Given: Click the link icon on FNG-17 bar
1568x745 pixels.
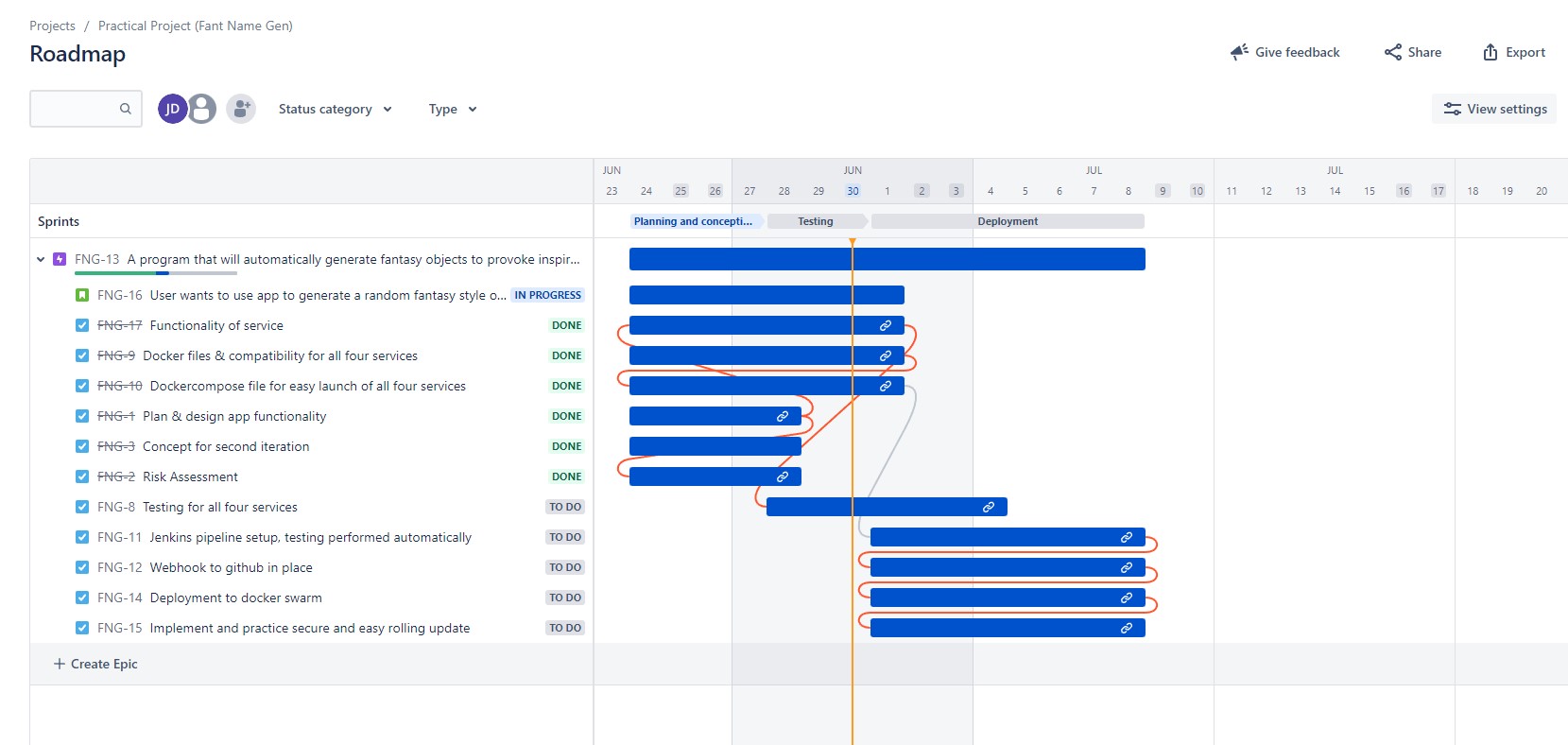Looking at the screenshot, I should click(x=886, y=325).
